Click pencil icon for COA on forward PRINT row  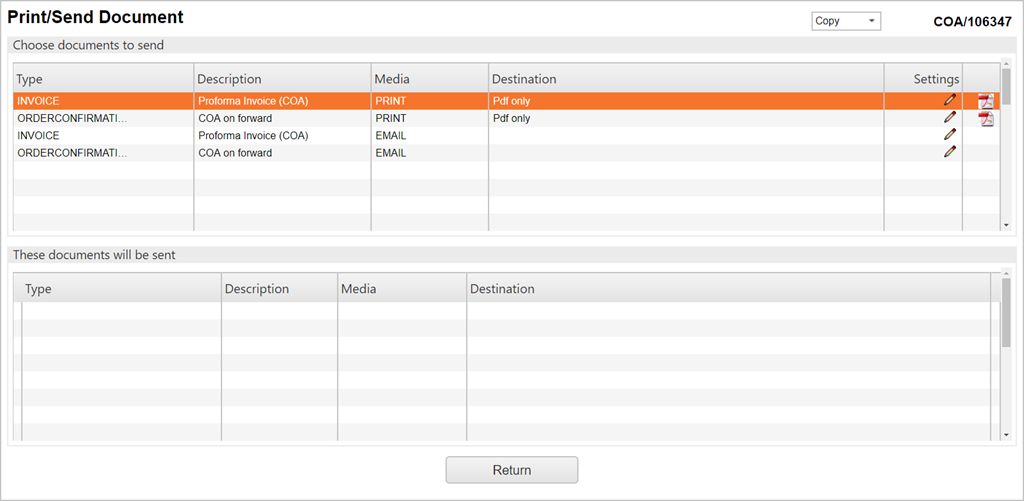click(x=949, y=118)
